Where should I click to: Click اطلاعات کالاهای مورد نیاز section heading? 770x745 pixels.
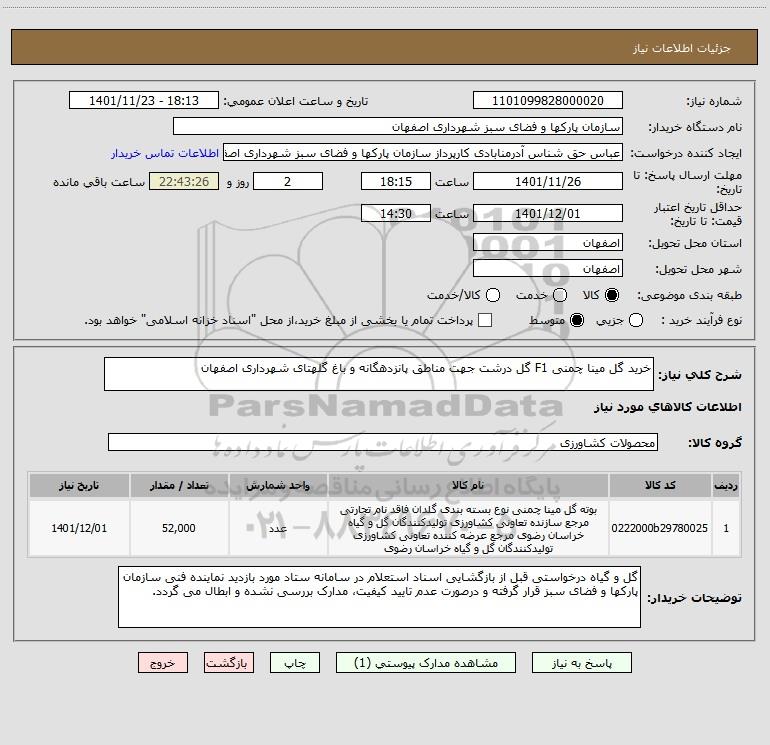[x=667, y=407]
